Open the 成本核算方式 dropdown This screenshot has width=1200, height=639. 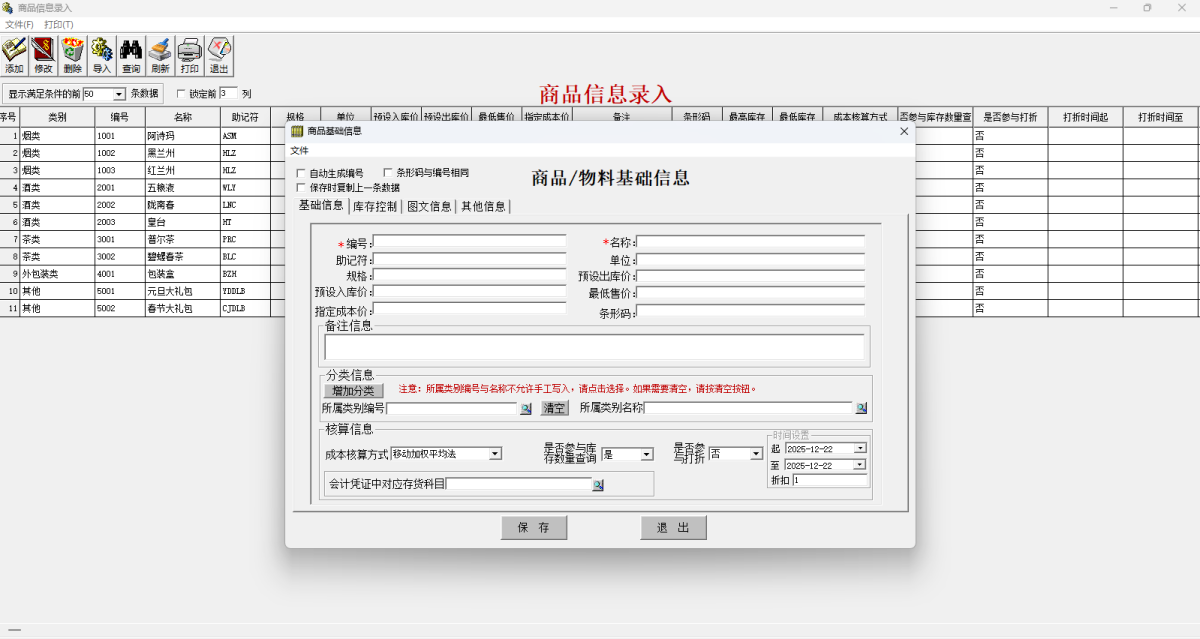[x=497, y=452]
